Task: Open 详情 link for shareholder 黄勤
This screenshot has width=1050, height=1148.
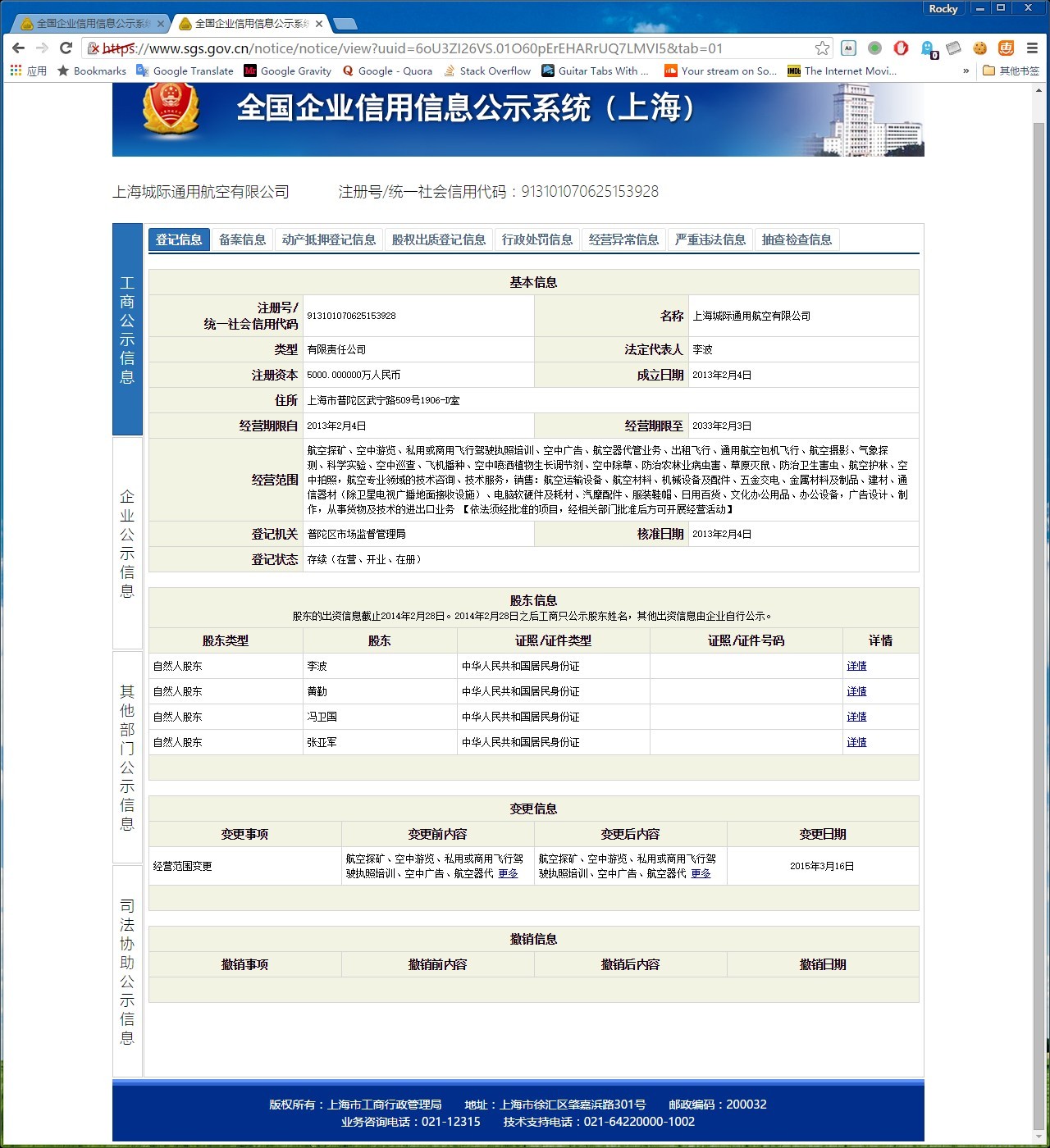Action: click(856, 691)
